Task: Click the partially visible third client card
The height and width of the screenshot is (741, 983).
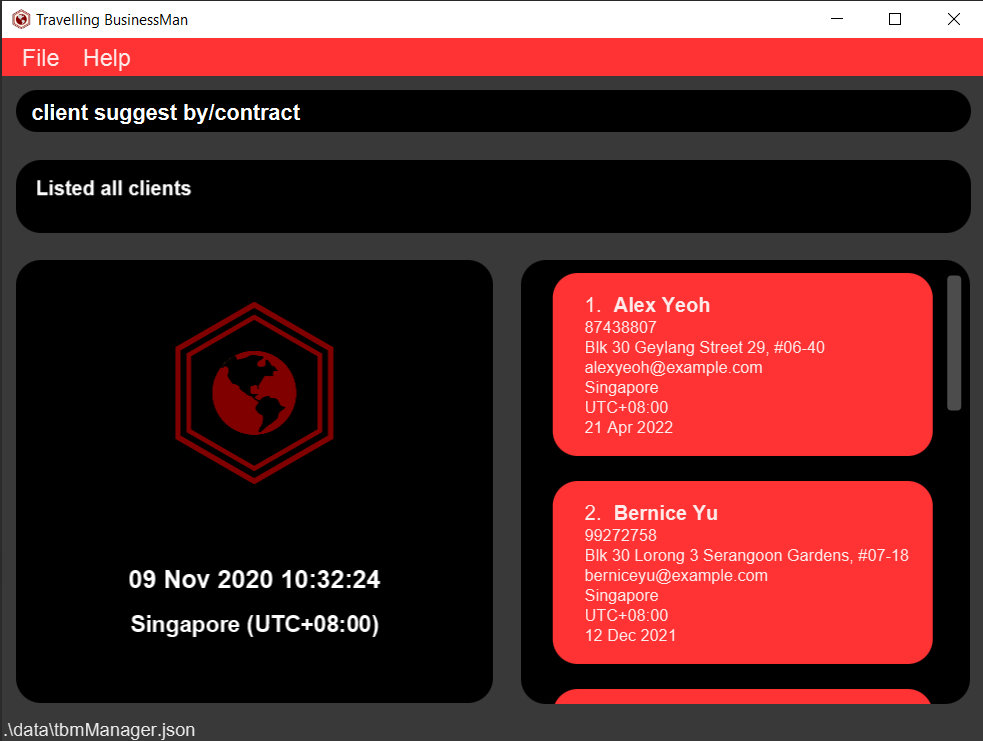Action: (x=742, y=696)
